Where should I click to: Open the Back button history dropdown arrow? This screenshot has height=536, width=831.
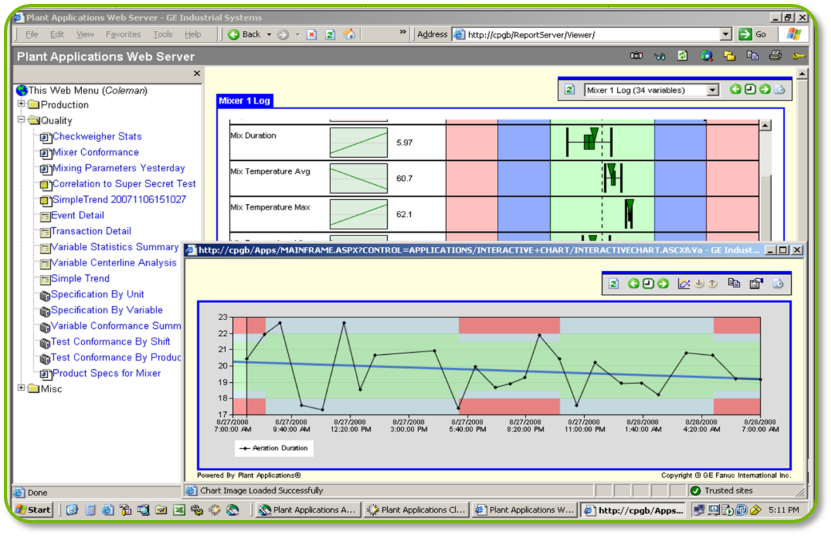[x=269, y=34]
